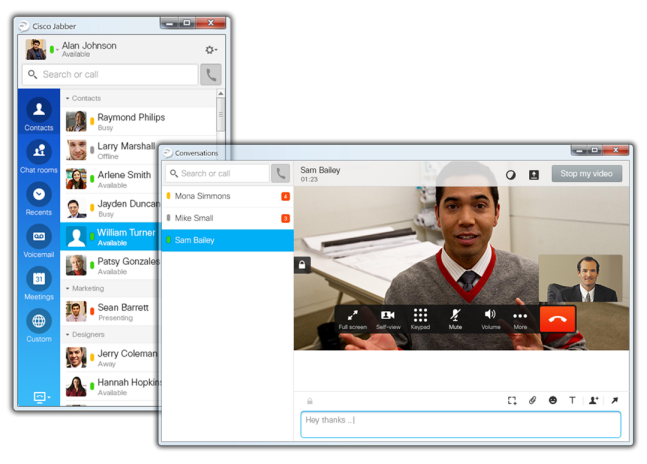Click the paperclip attach file icon

(532, 400)
